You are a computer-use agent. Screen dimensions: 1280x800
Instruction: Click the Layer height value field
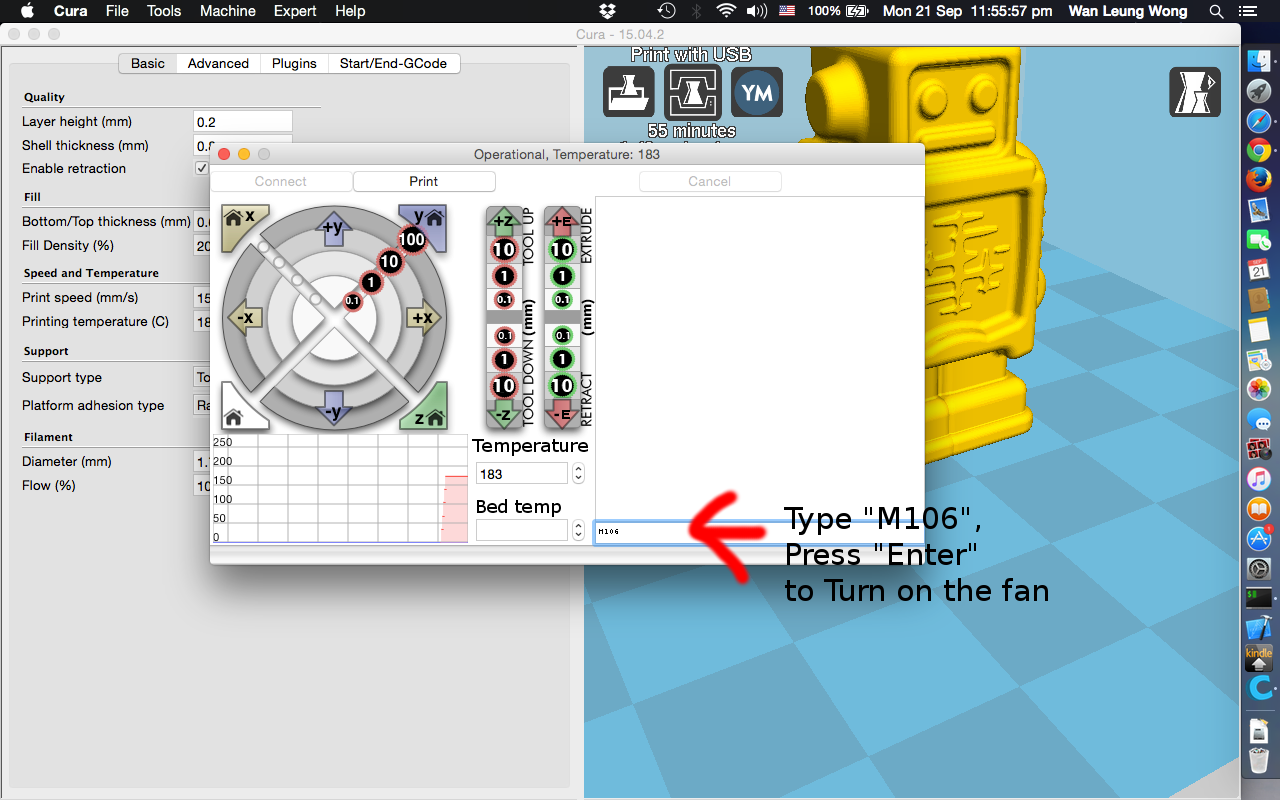(243, 122)
